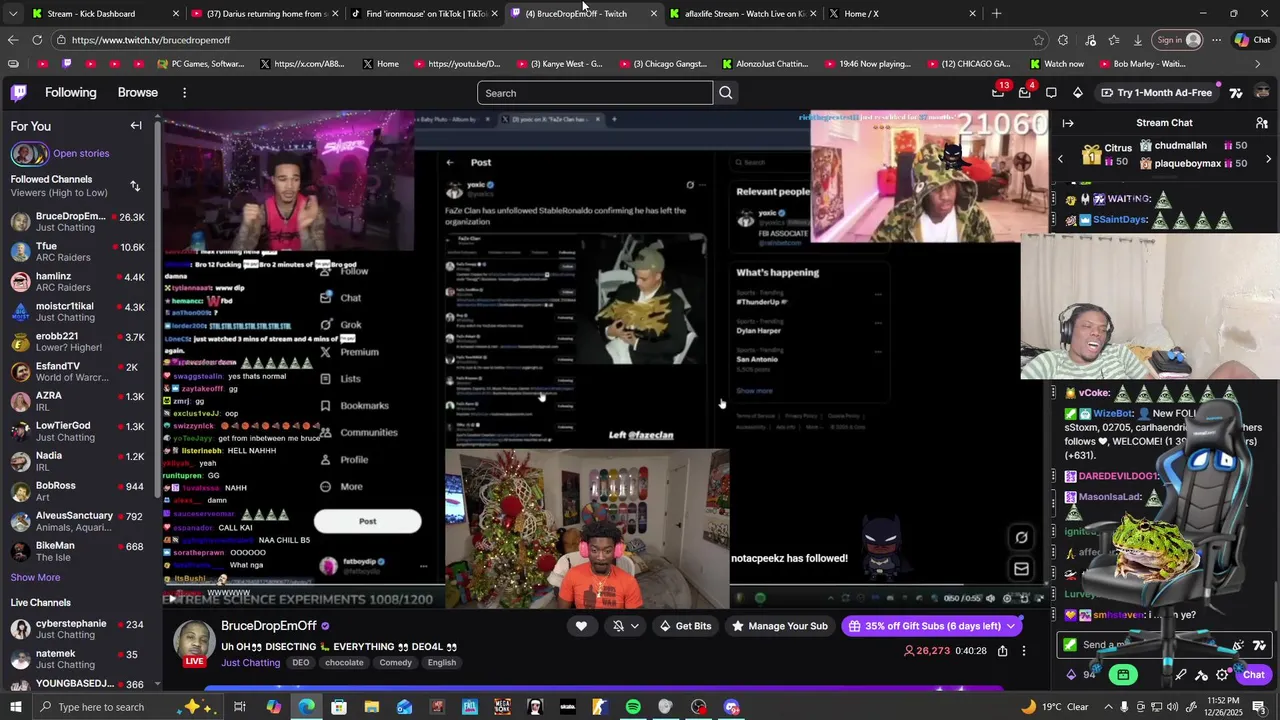This screenshot has width=1280, height=720.
Task: Open the 7TV emote menu in chat input
Action: tap(1259, 645)
